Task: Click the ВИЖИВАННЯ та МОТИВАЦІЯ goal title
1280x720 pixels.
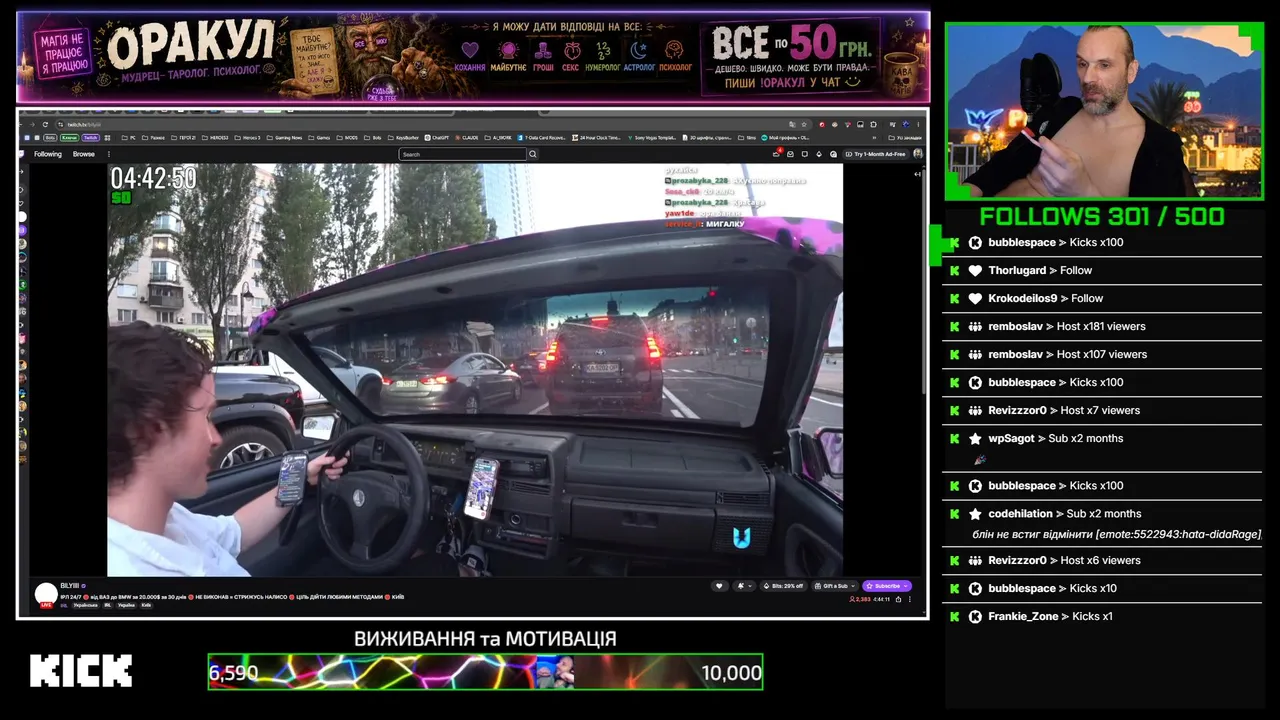Action: pos(485,638)
